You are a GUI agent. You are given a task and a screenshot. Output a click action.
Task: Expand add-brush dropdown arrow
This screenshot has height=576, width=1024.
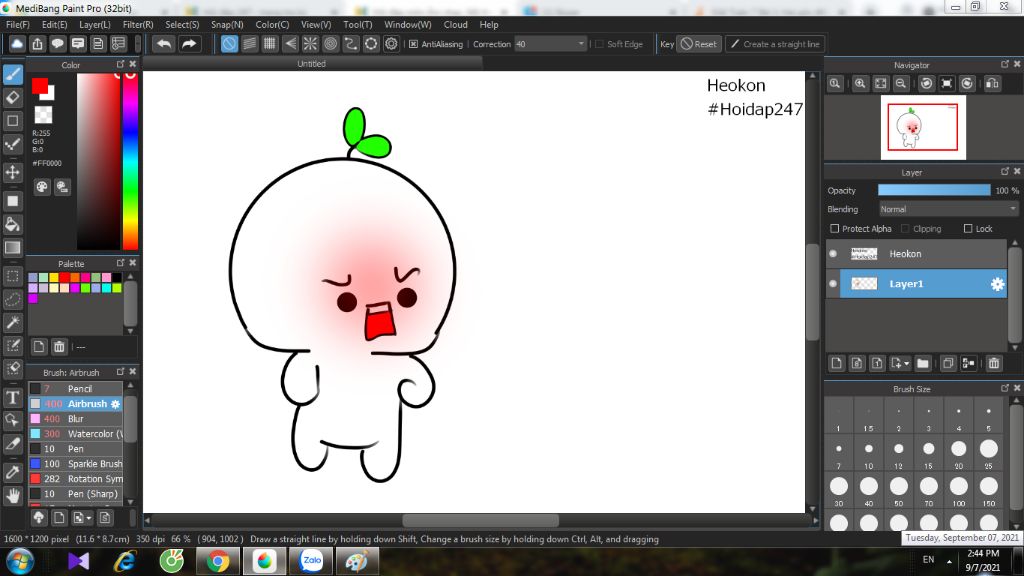88,519
